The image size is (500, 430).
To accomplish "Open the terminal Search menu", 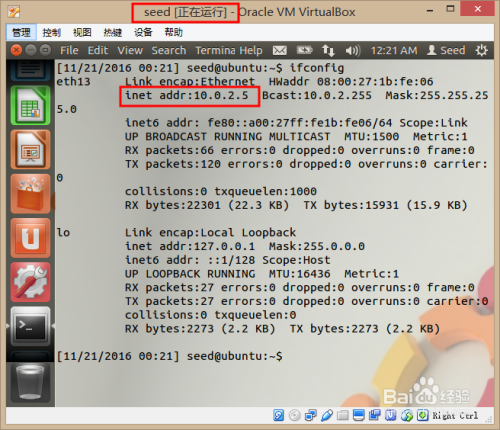I will 169,50.
